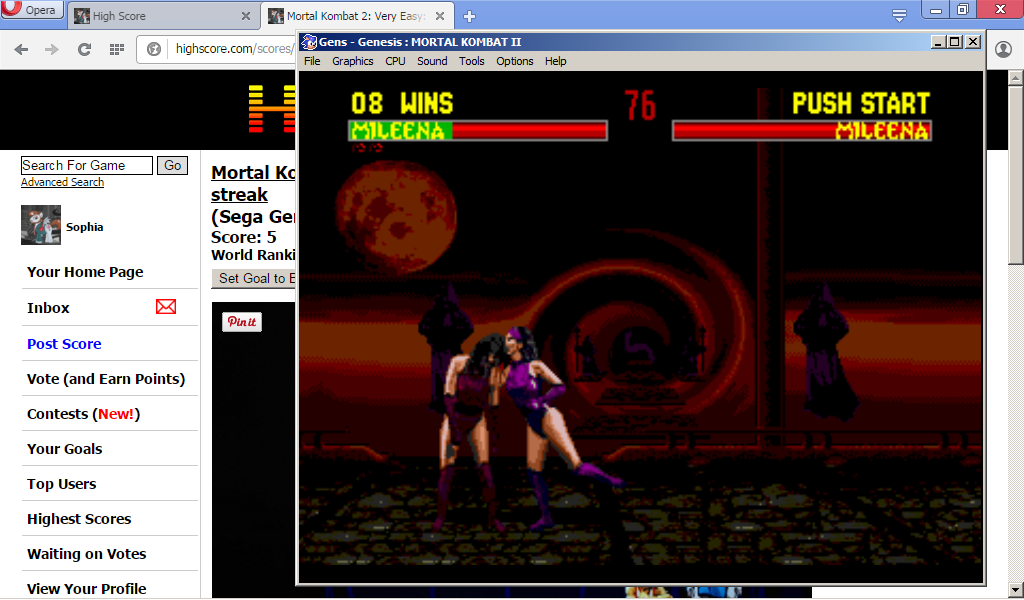Follow the Advanced Search link
Viewport: 1024px width, 600px height.
pos(62,182)
